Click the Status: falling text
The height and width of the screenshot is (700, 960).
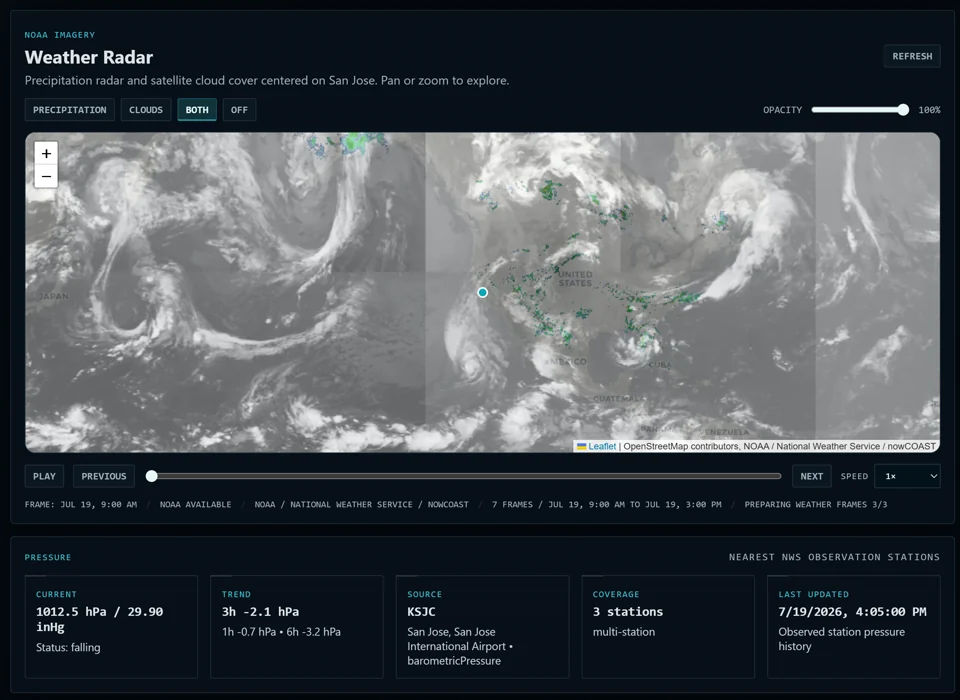click(x=68, y=647)
